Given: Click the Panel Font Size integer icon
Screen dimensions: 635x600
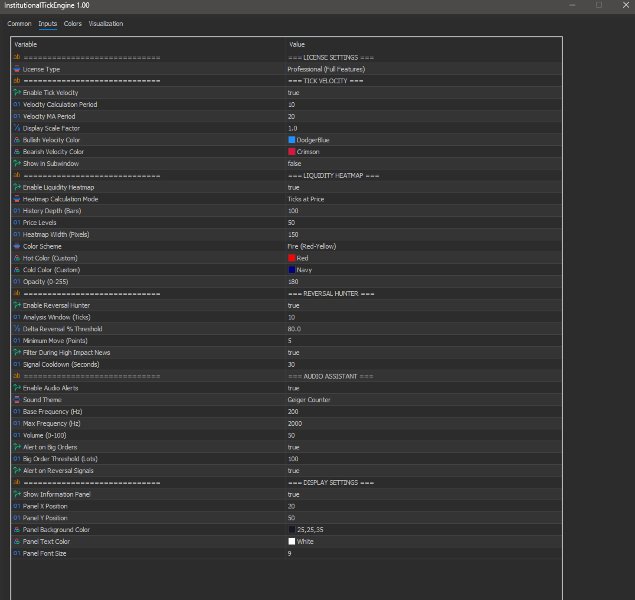Looking at the screenshot, I should 17,553.
